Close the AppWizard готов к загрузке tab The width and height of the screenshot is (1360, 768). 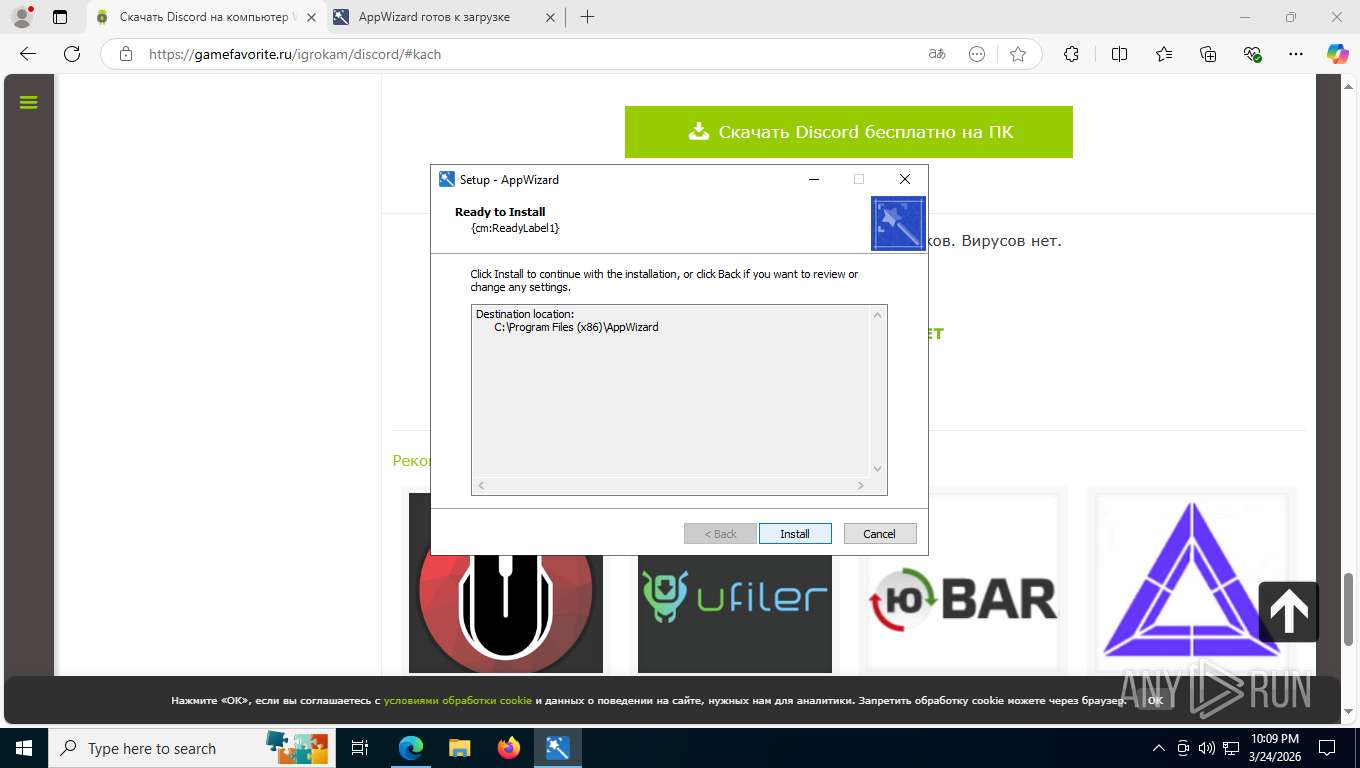549,17
